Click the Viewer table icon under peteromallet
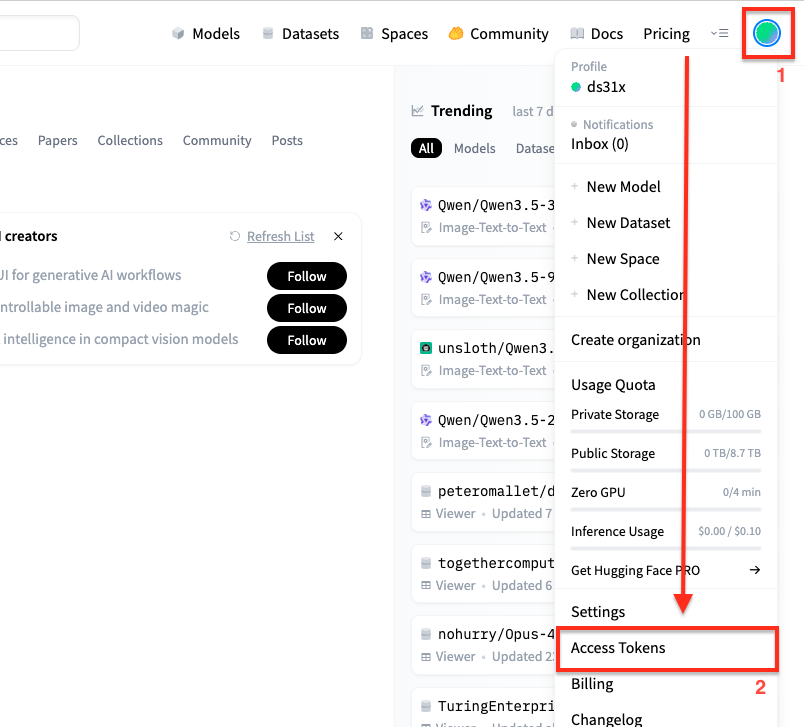The height and width of the screenshot is (727, 804). [426, 514]
